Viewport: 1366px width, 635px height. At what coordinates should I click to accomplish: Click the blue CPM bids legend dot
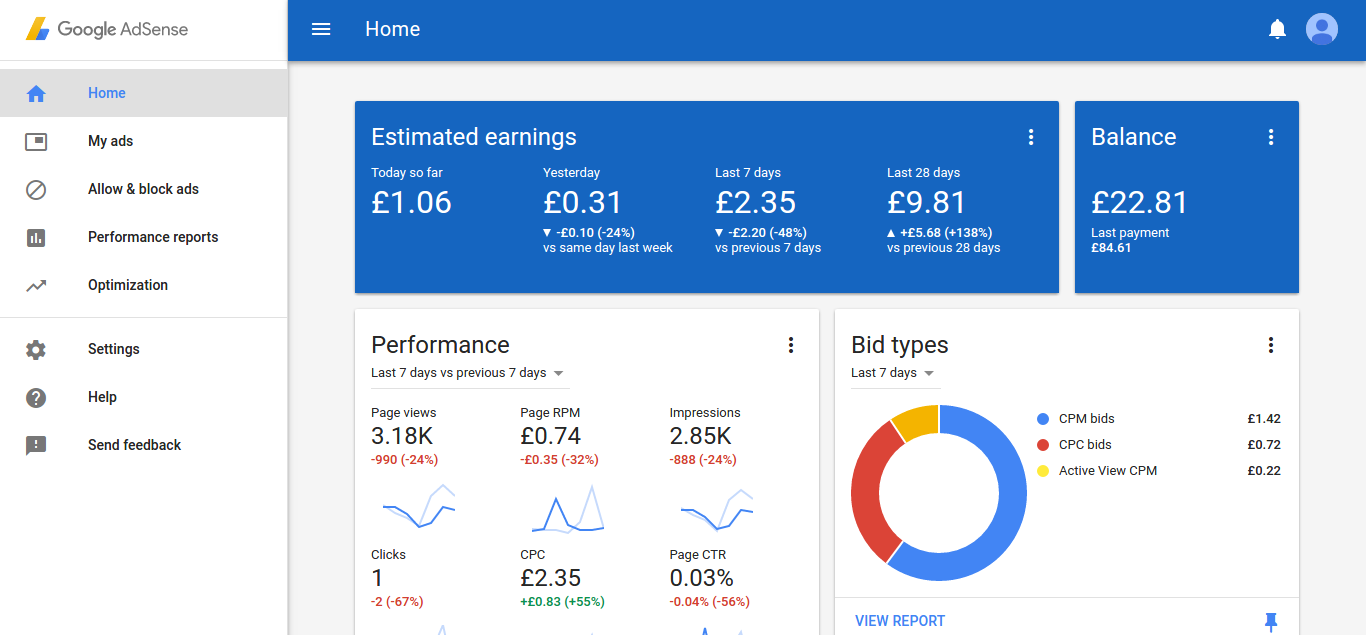point(1043,419)
